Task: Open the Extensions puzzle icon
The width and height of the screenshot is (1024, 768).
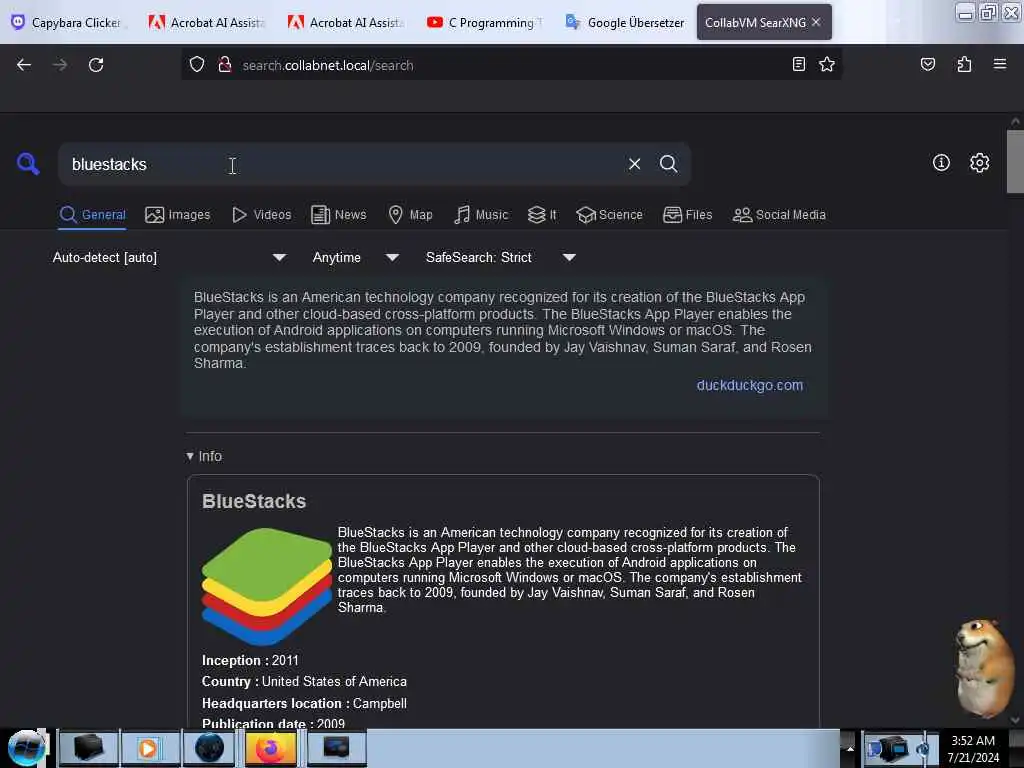Action: click(x=964, y=64)
